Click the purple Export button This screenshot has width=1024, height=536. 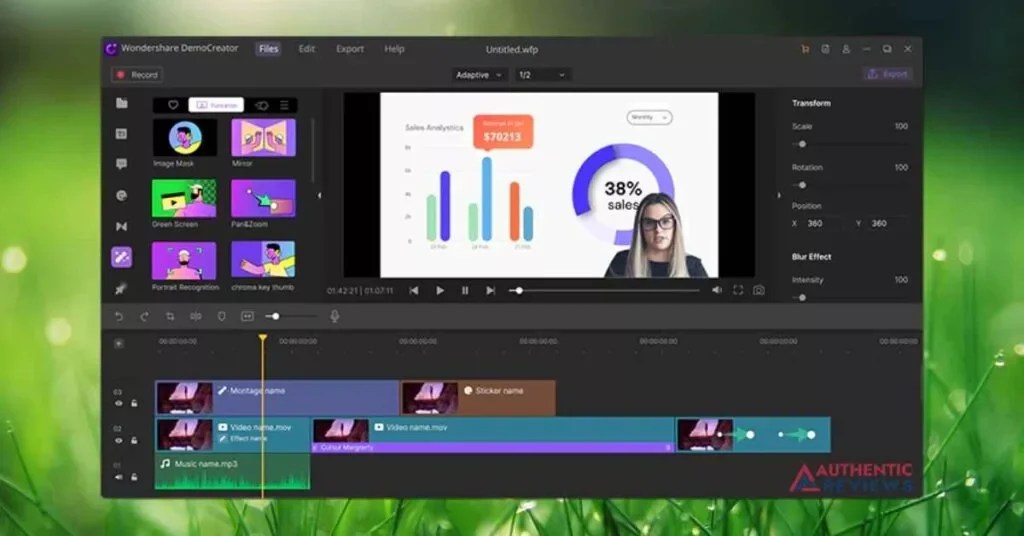(x=888, y=74)
